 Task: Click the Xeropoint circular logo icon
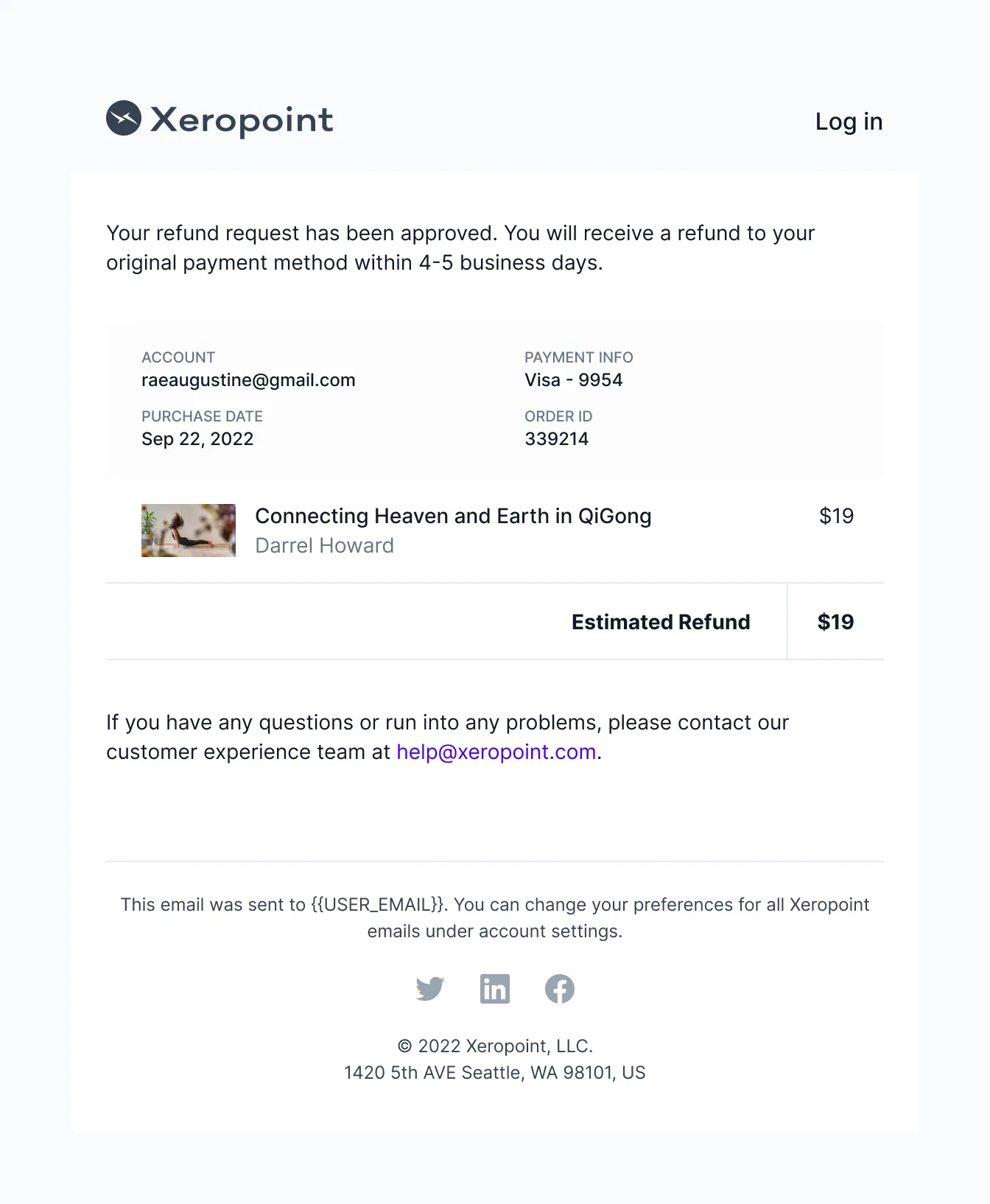124,118
